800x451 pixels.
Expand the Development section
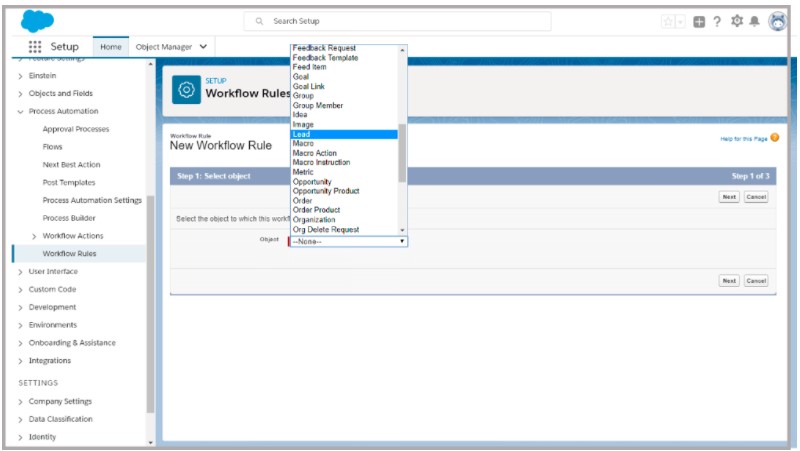(20, 308)
